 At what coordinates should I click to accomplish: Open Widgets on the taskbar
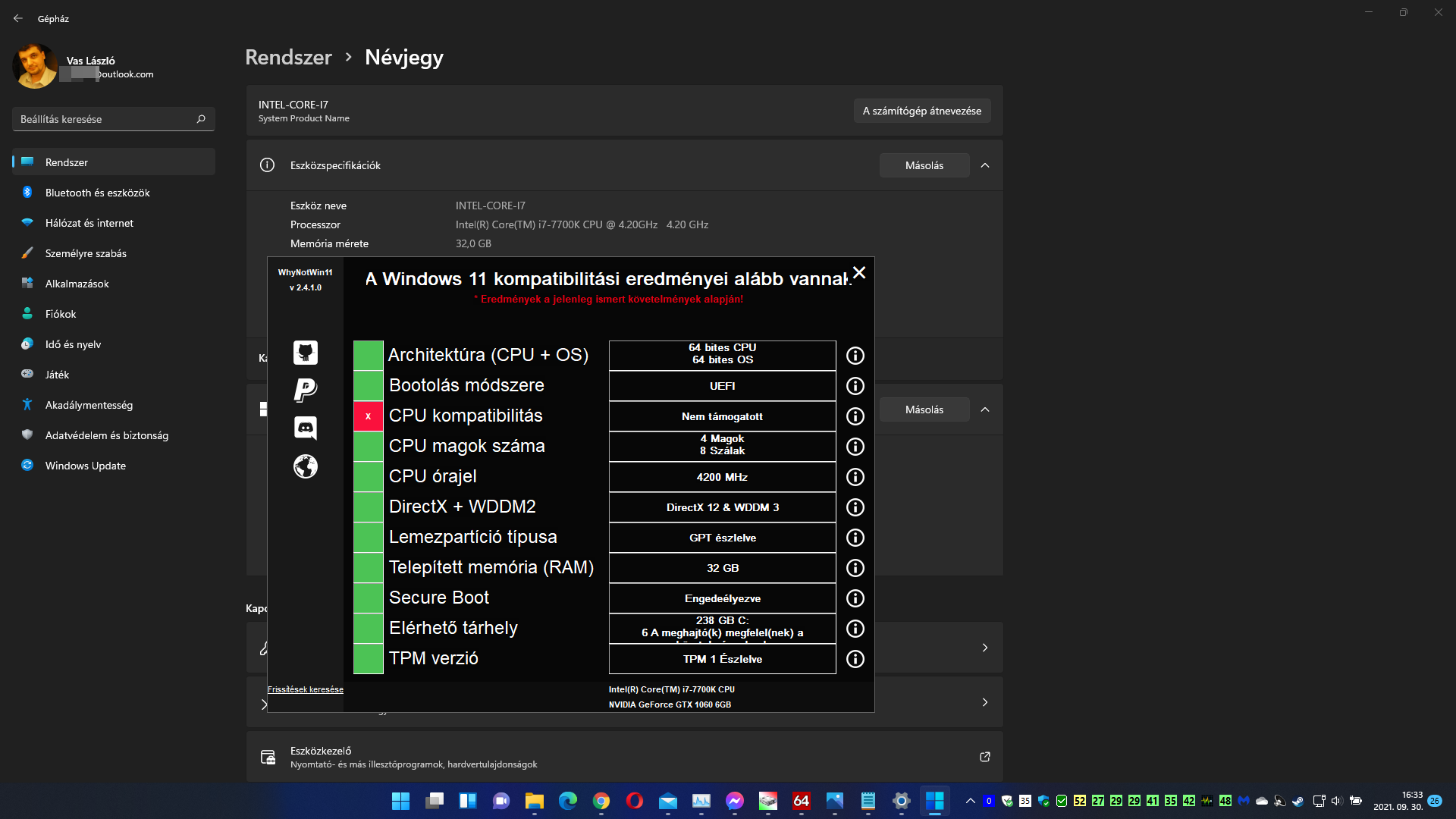(x=468, y=801)
